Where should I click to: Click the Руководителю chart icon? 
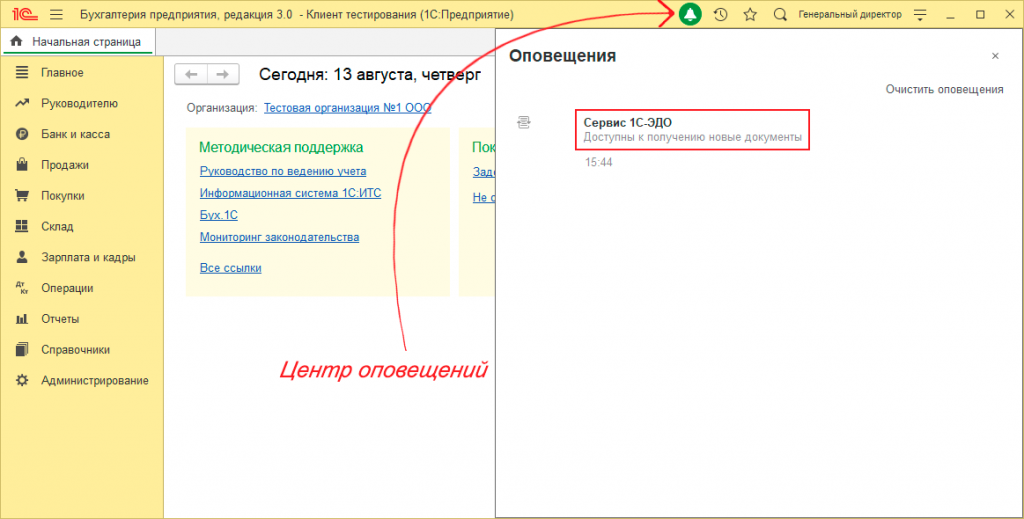pyautogui.click(x=22, y=103)
